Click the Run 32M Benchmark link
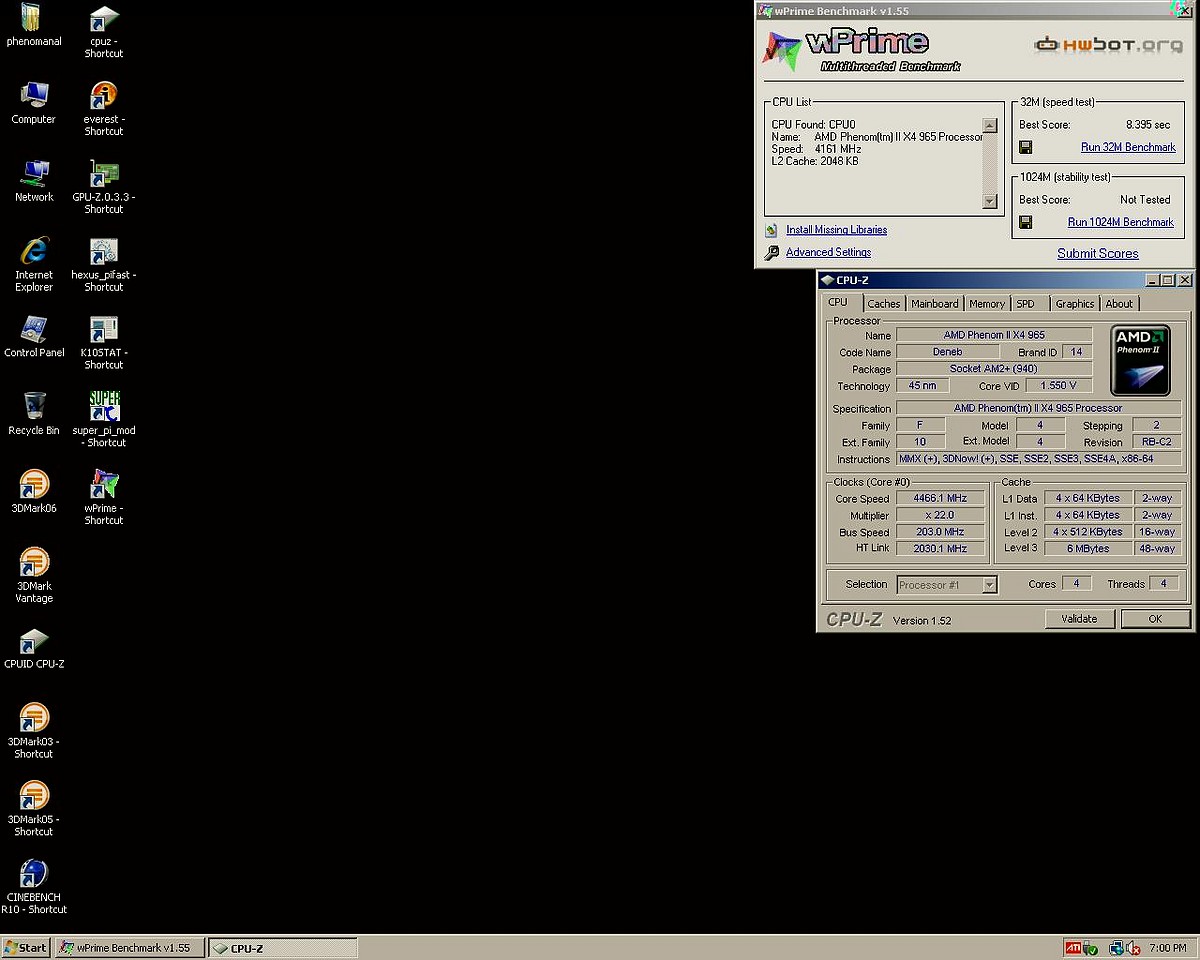 point(1128,148)
